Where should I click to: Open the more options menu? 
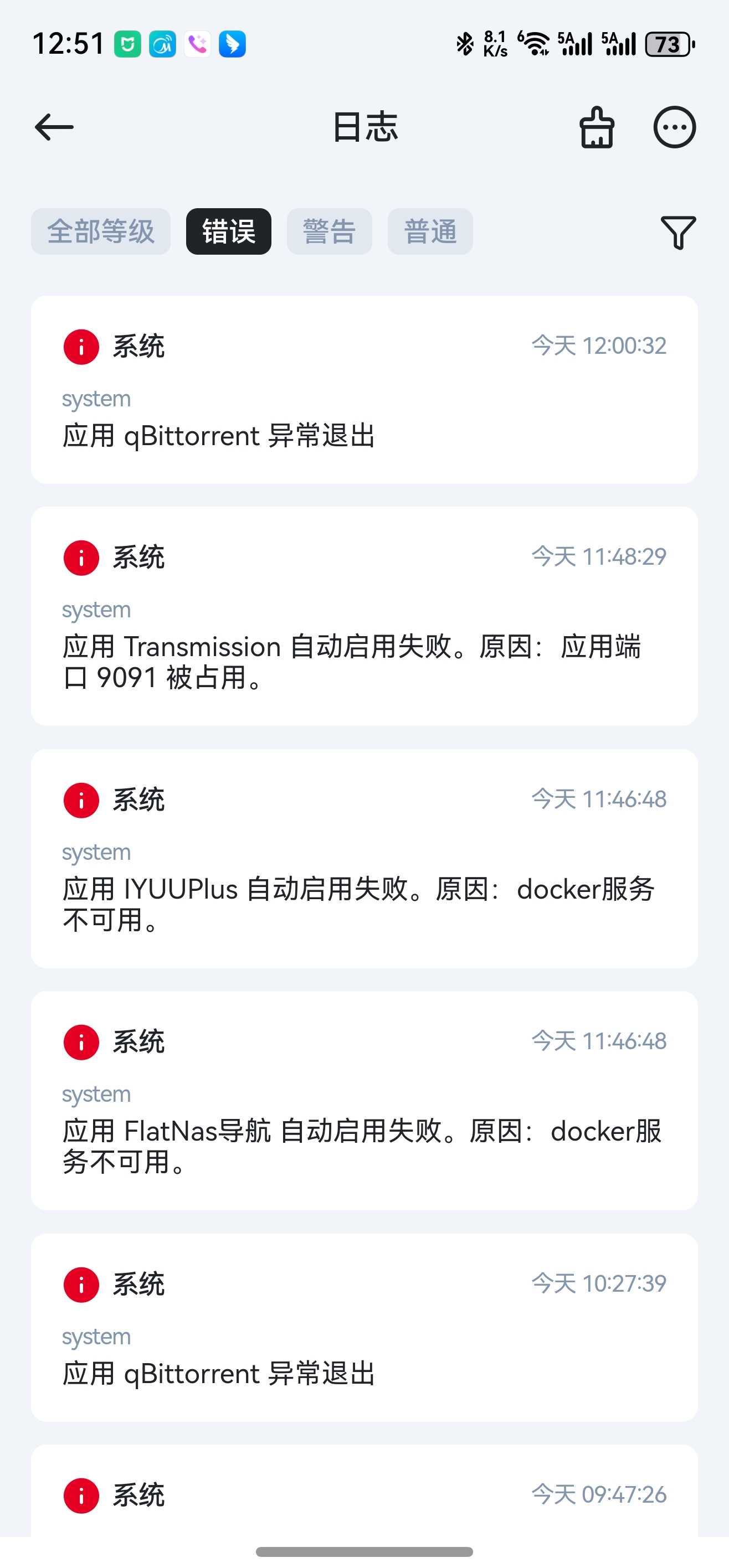point(674,127)
